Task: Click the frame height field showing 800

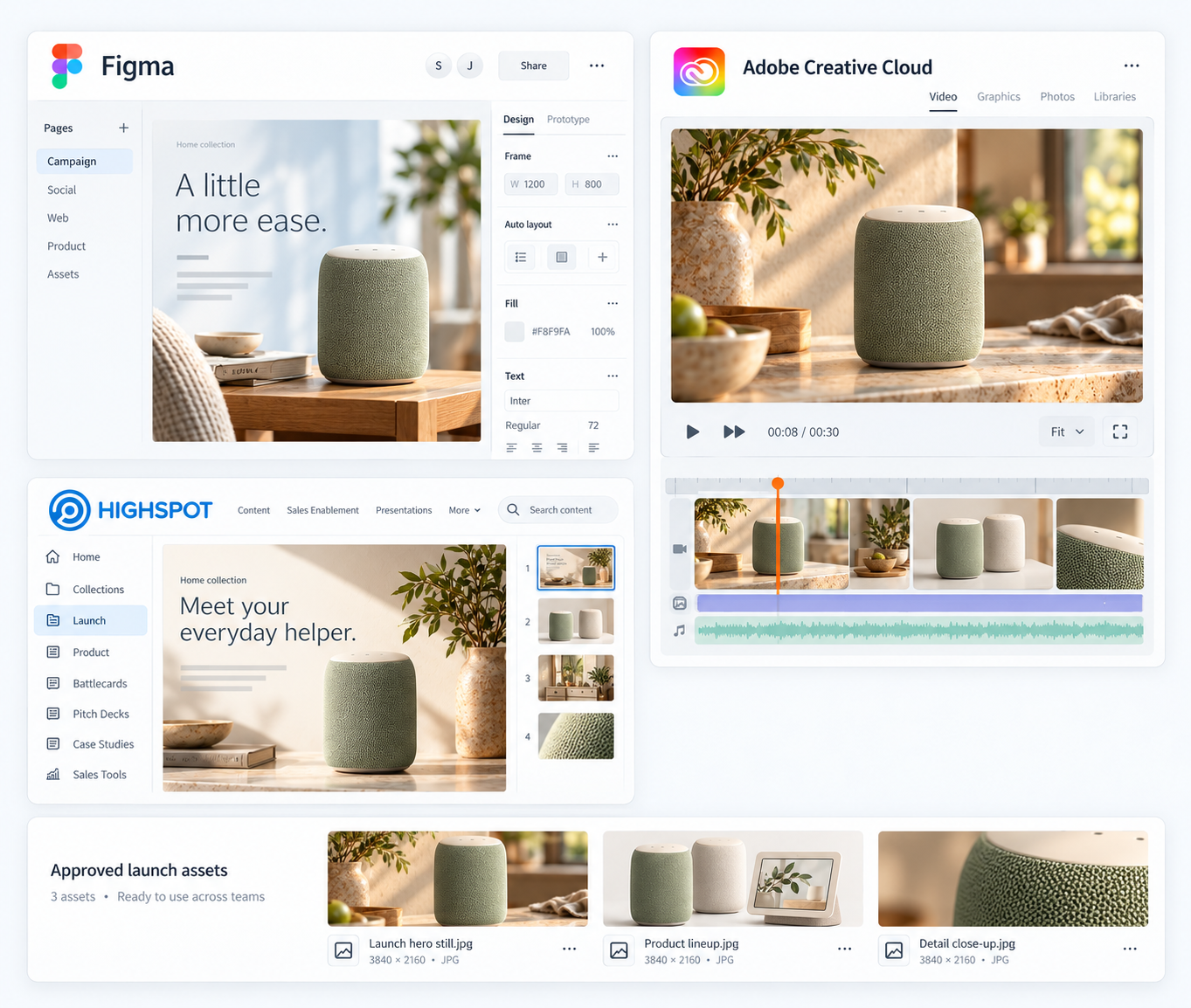Action: (592, 184)
